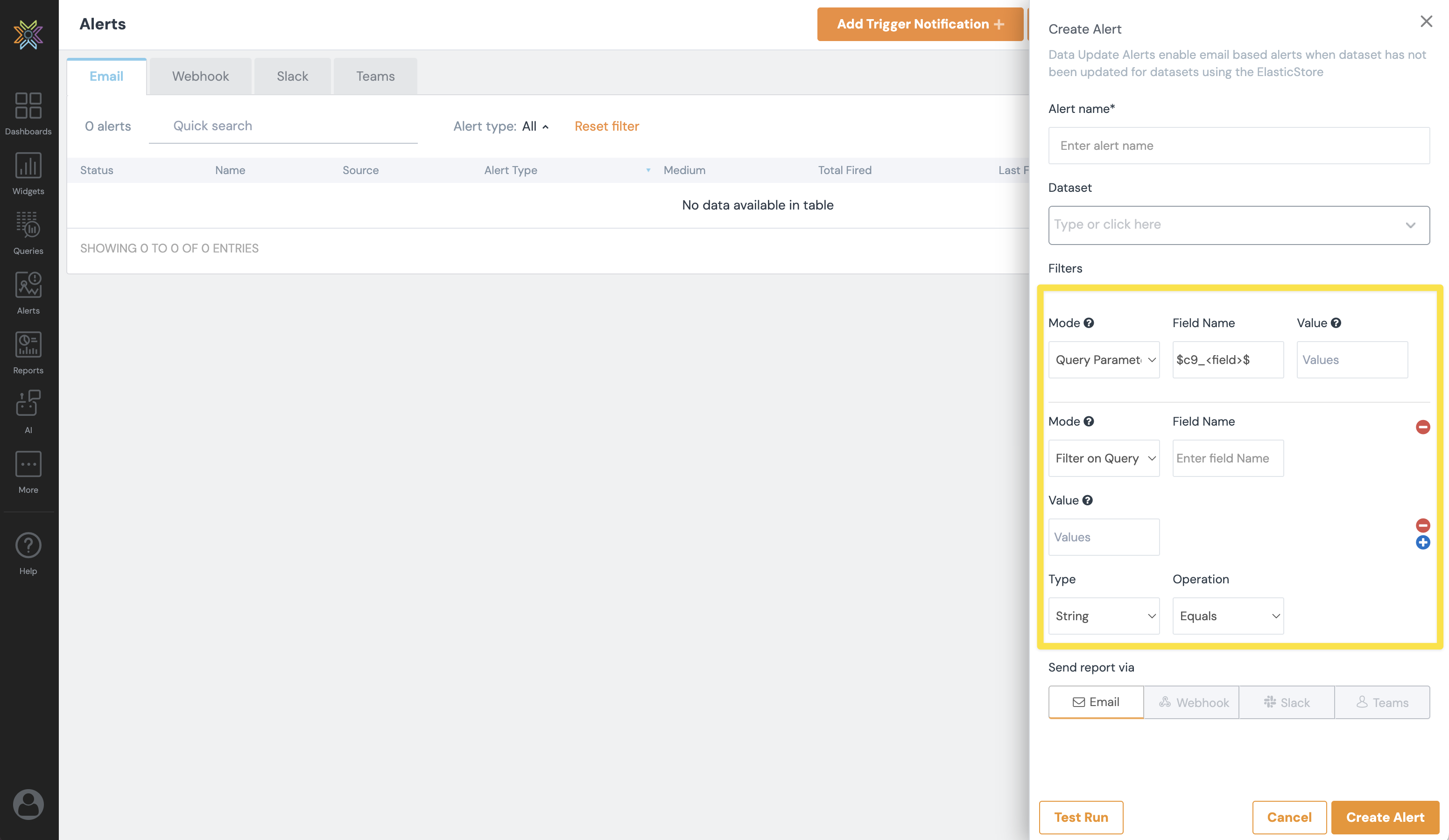This screenshot has width=1449, height=840.
Task: Open the Dashboards sidebar icon
Action: (28, 113)
